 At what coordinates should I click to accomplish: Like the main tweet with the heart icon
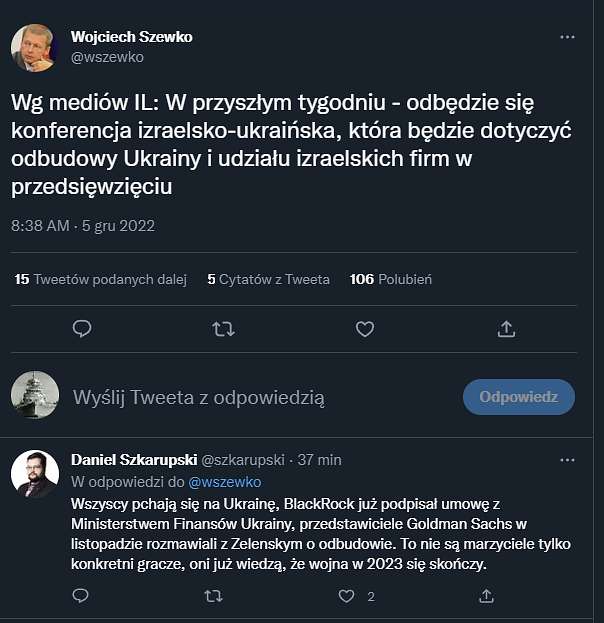365,329
